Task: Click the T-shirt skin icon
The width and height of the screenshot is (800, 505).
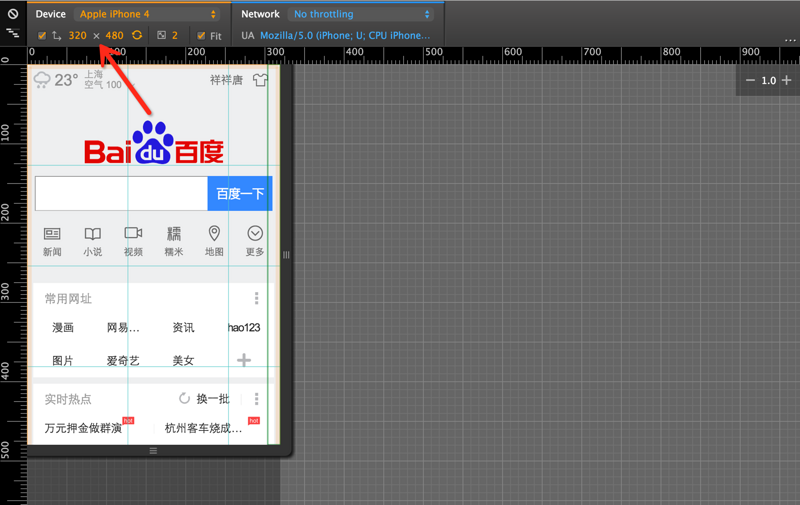Action: (x=260, y=80)
